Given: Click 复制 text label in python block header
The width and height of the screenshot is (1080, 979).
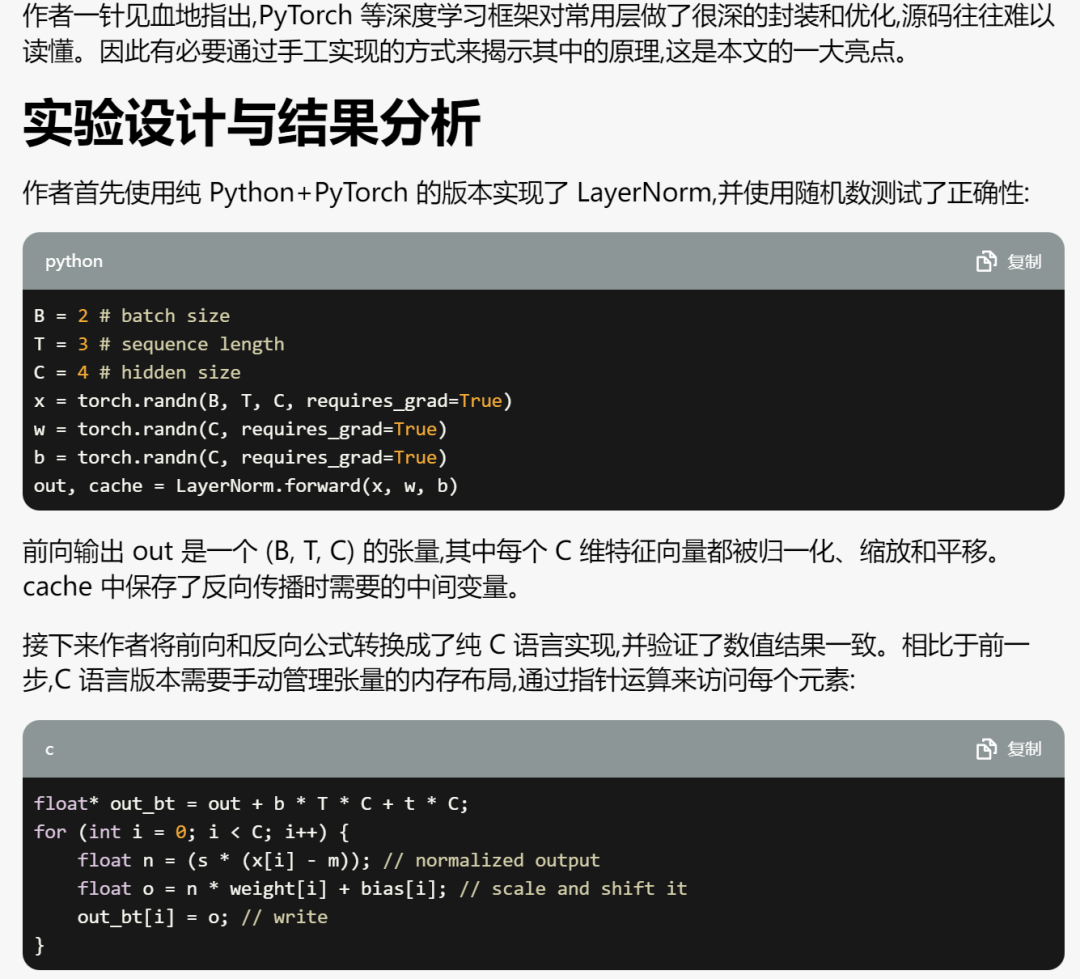Looking at the screenshot, I should coord(1024,262).
